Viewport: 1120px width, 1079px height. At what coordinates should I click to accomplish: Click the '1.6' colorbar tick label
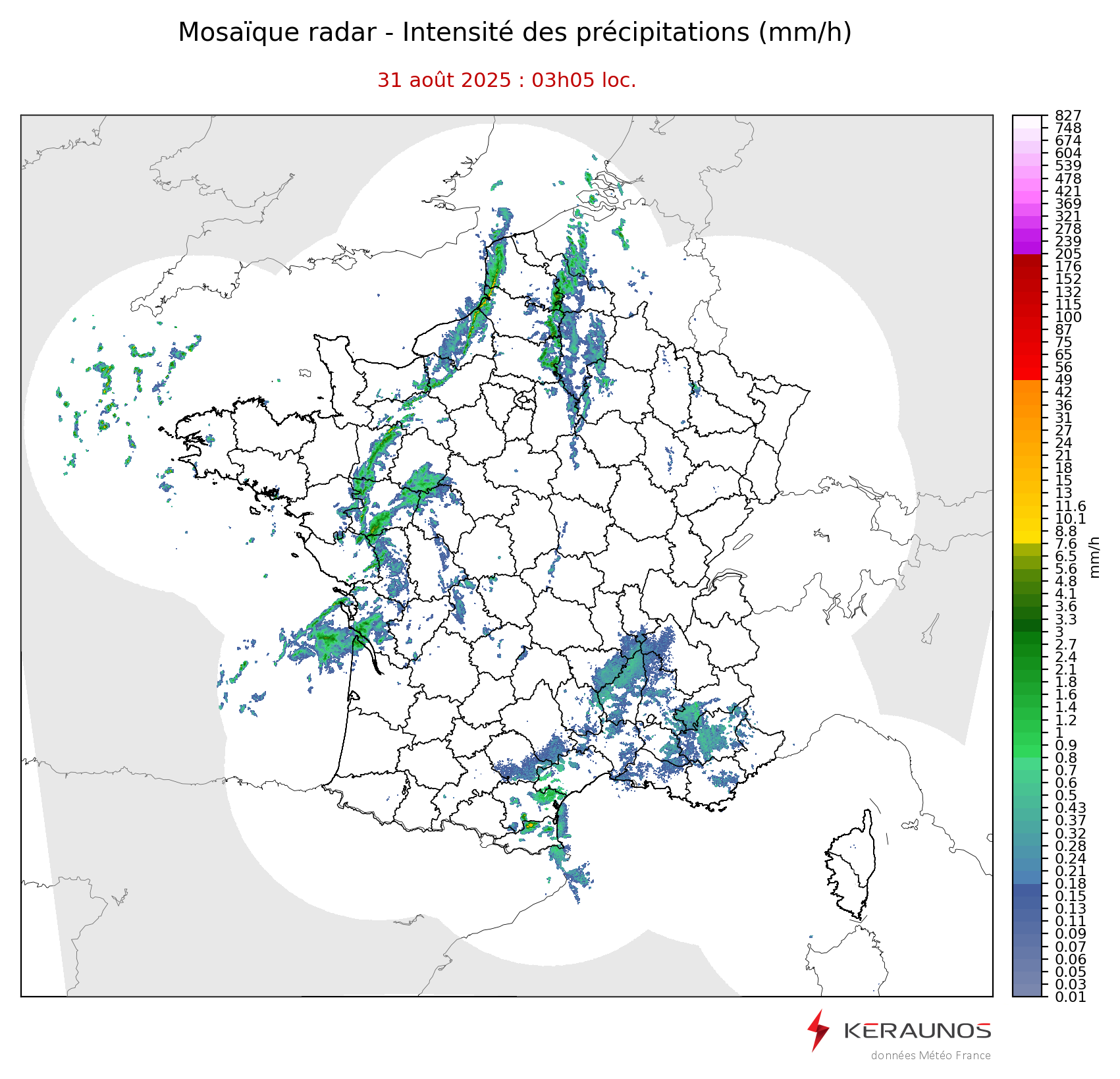click(1066, 695)
